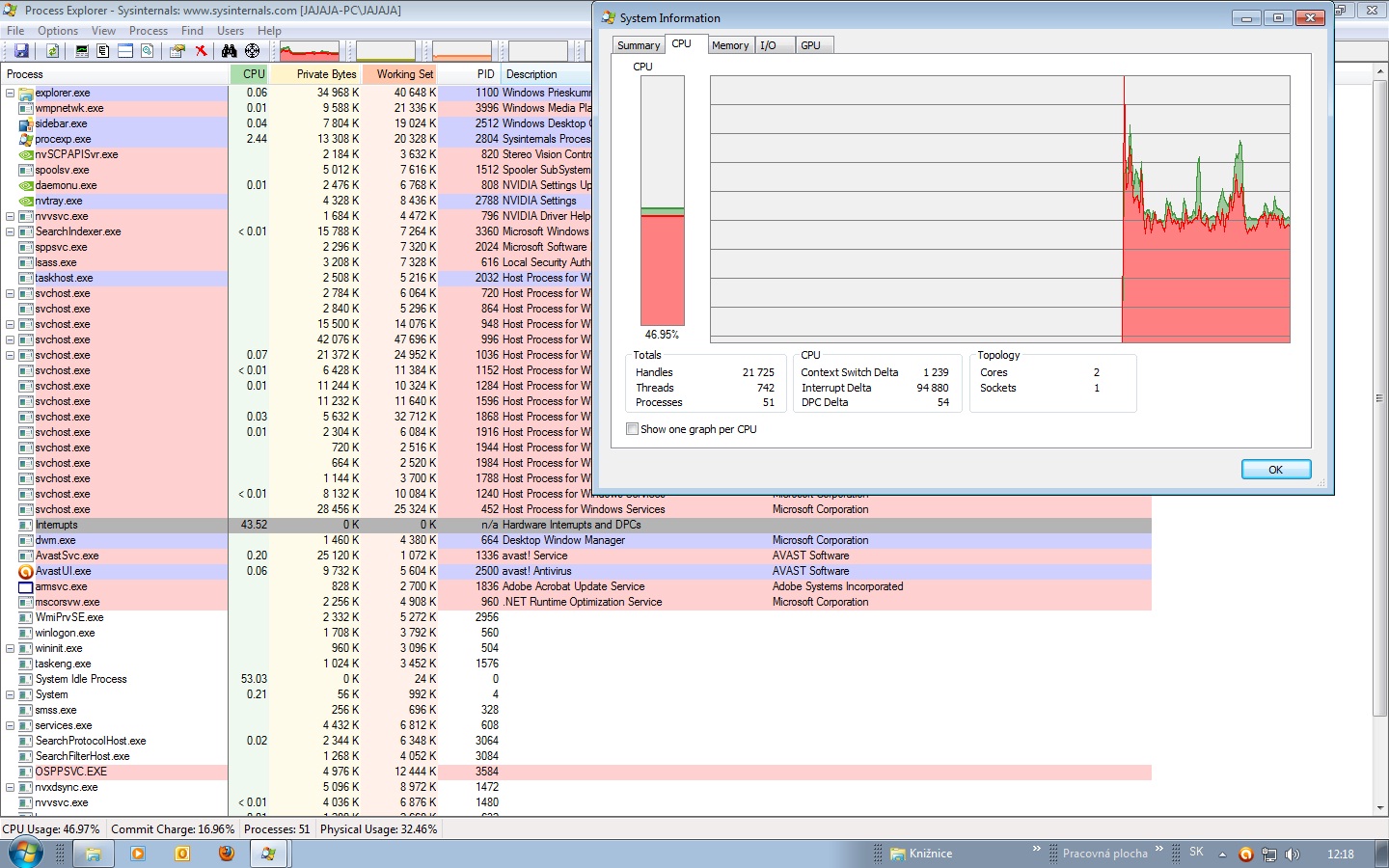
Task: Open the View menu
Action: (103, 31)
